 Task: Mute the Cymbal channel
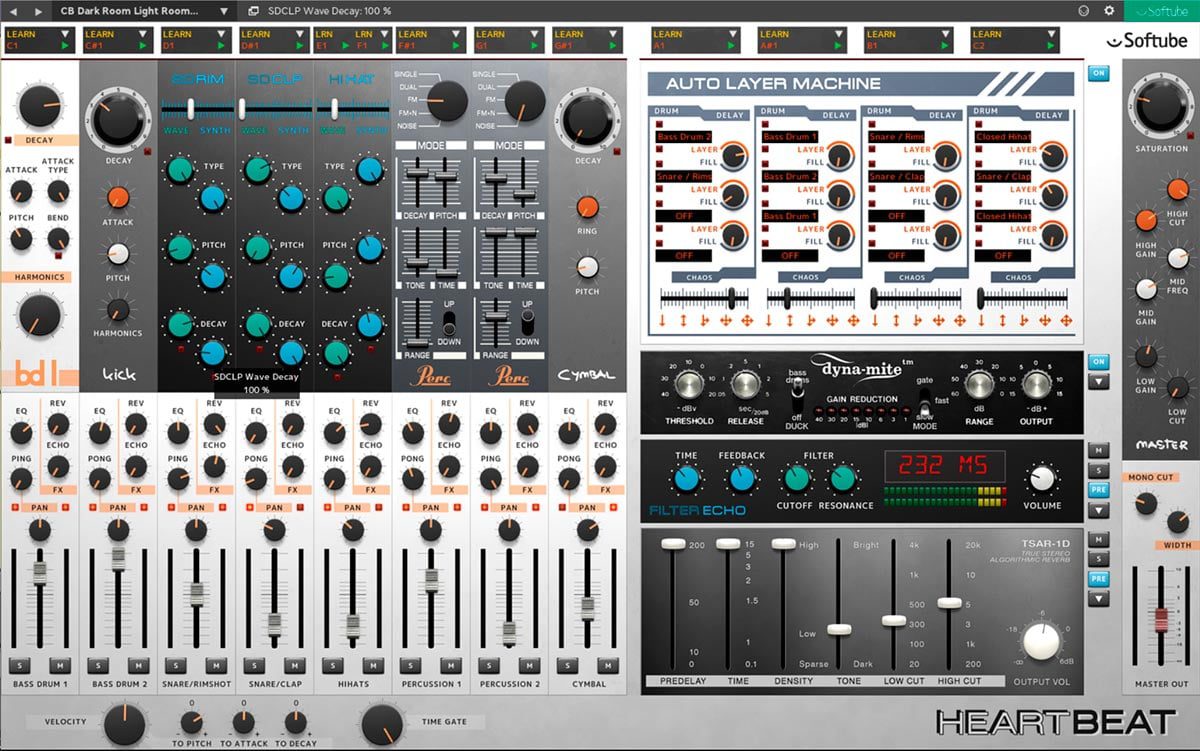click(607, 666)
